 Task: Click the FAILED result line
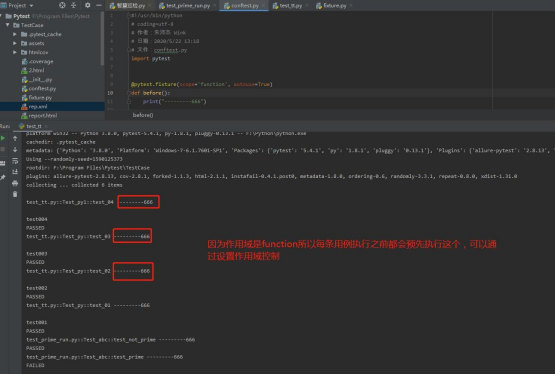click(x=35, y=365)
